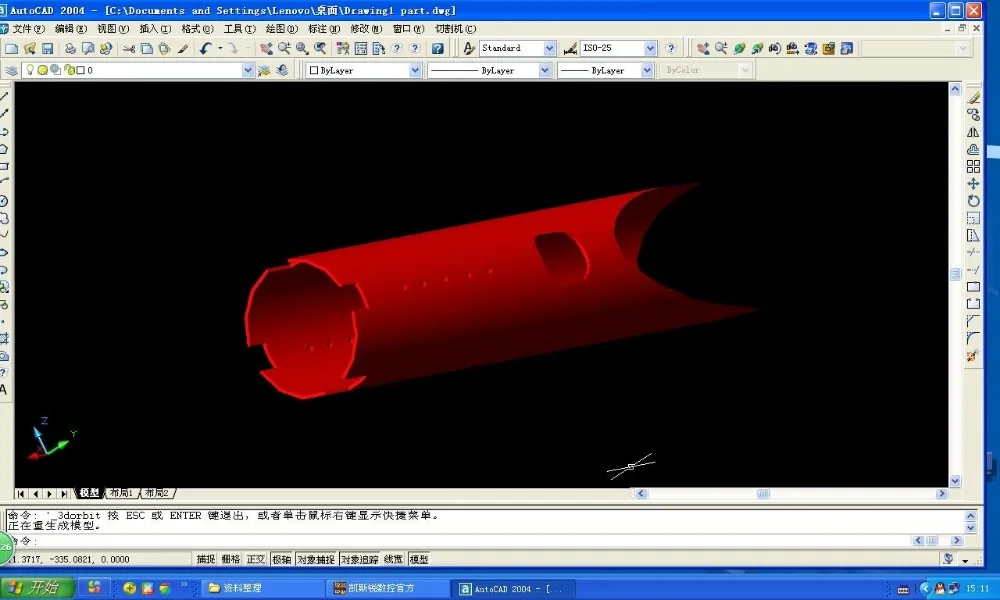Click the Undo arrow icon
The height and width of the screenshot is (600, 1000).
point(205,48)
